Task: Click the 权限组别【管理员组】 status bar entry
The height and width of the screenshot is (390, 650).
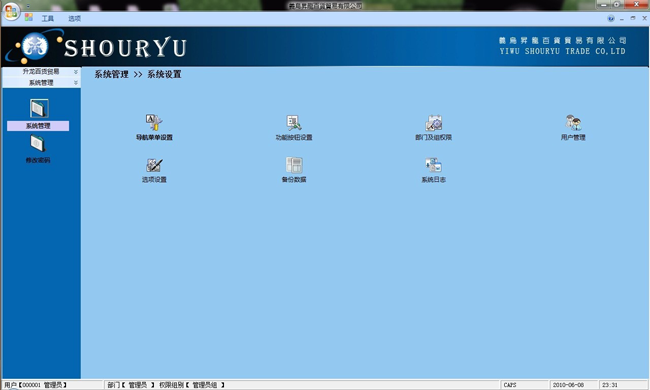Action: (x=192, y=385)
